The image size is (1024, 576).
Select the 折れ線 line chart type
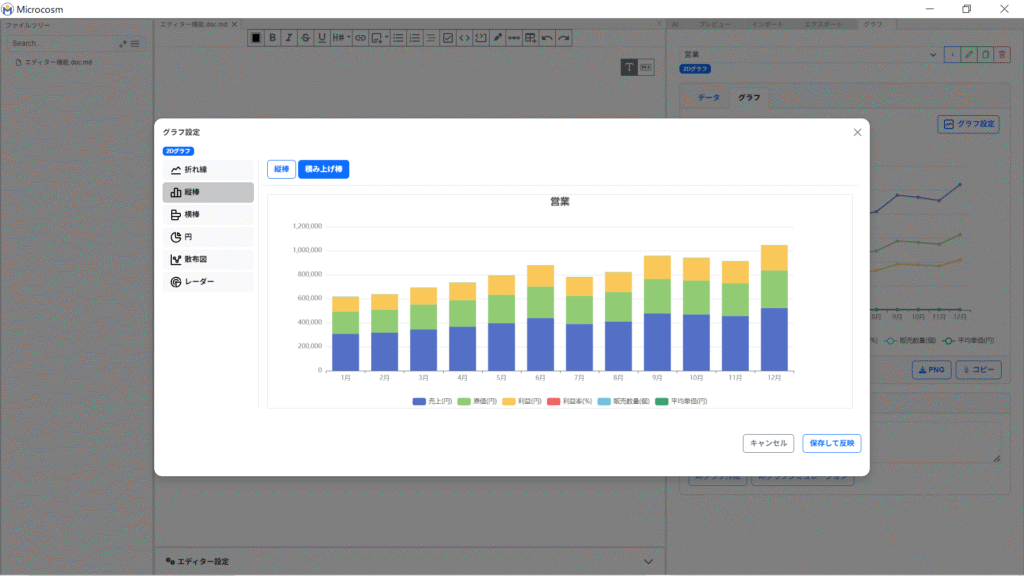pyautogui.click(x=208, y=170)
